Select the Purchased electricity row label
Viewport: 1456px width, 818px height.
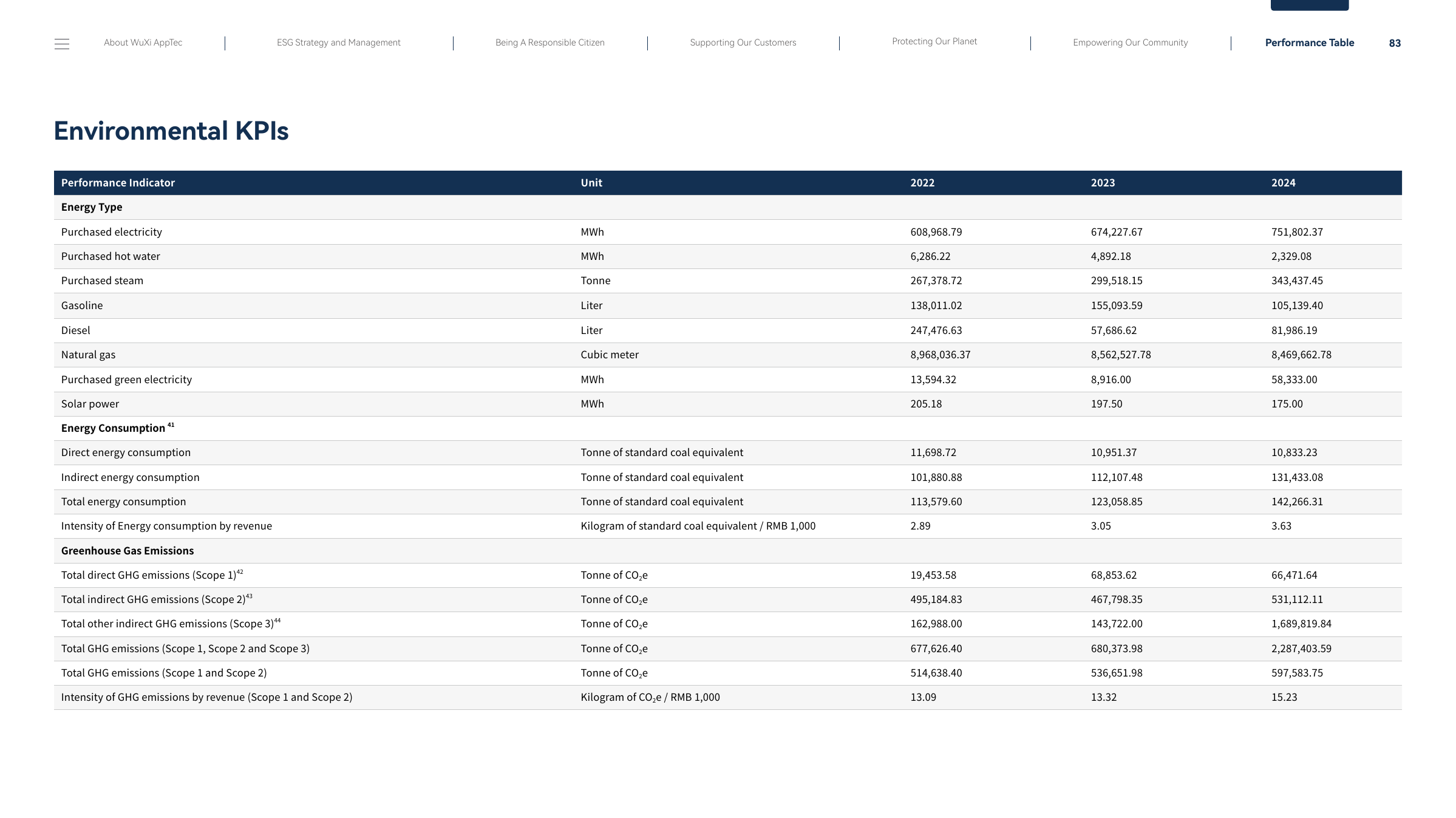(112, 232)
